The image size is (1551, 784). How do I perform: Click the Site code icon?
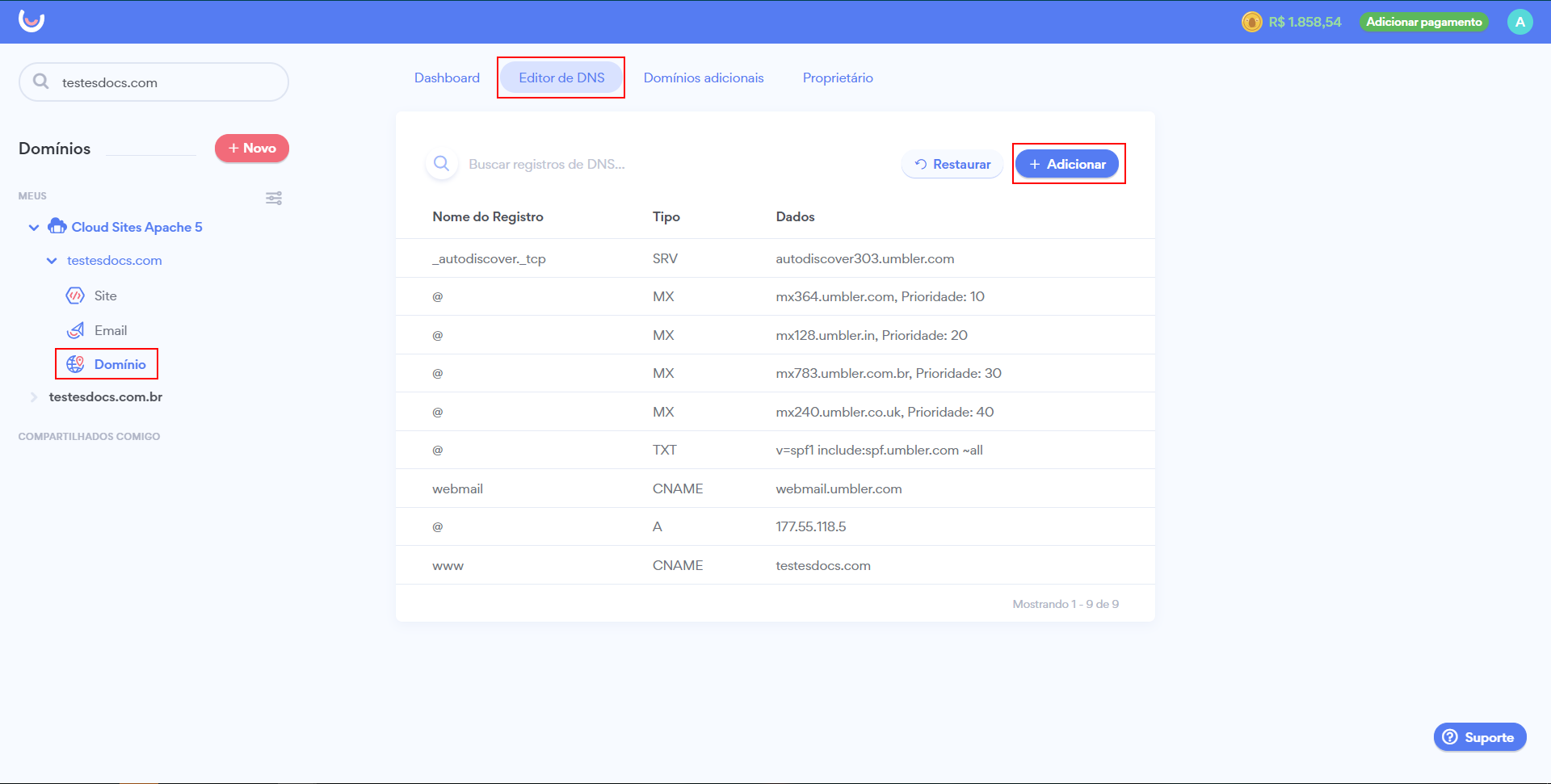(75, 296)
